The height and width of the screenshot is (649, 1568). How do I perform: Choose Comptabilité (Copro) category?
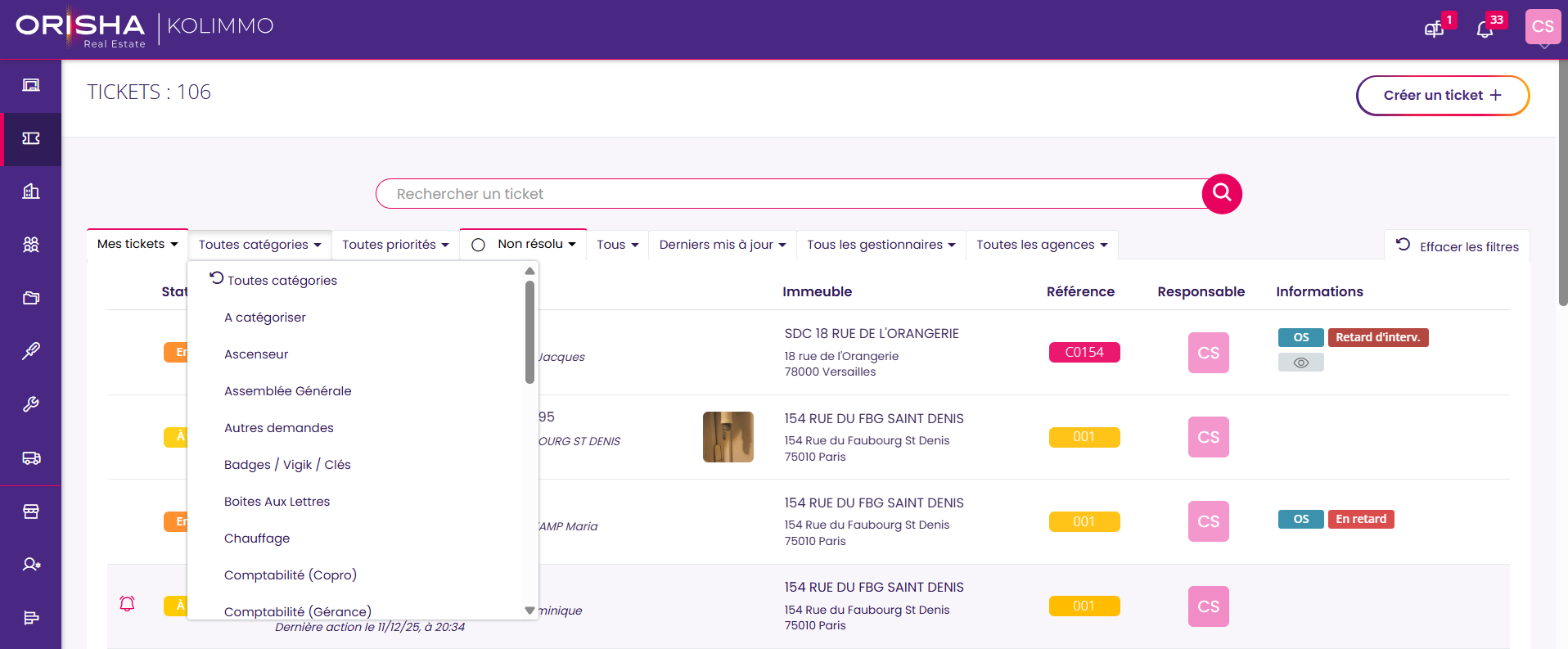pos(291,575)
